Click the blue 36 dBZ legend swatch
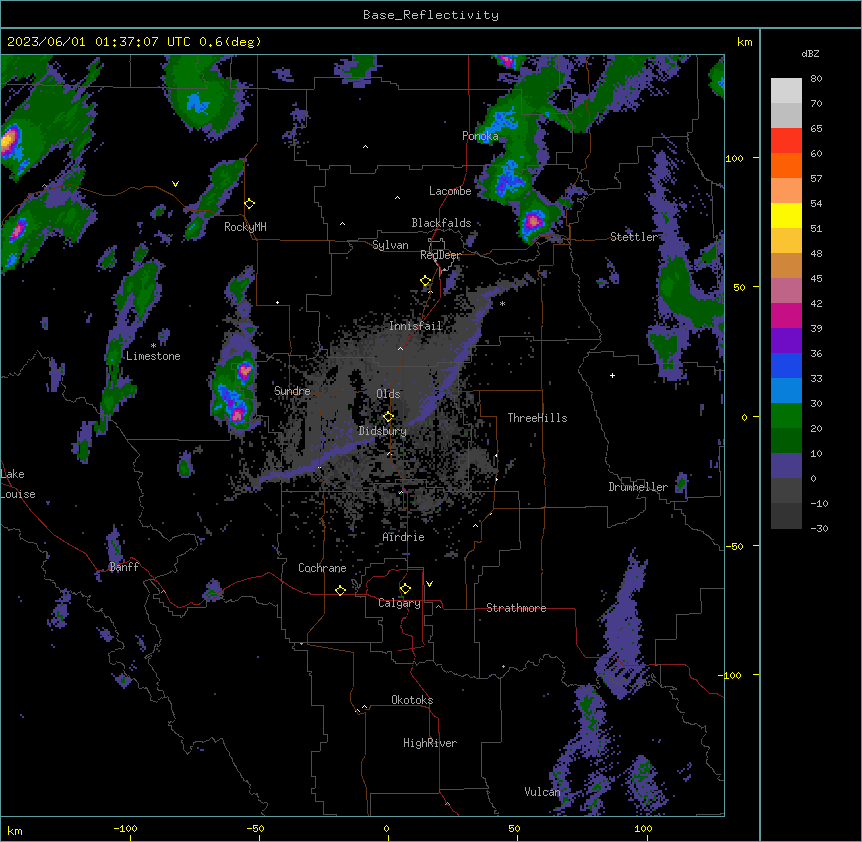Viewport: 862px width, 842px height. click(786, 365)
